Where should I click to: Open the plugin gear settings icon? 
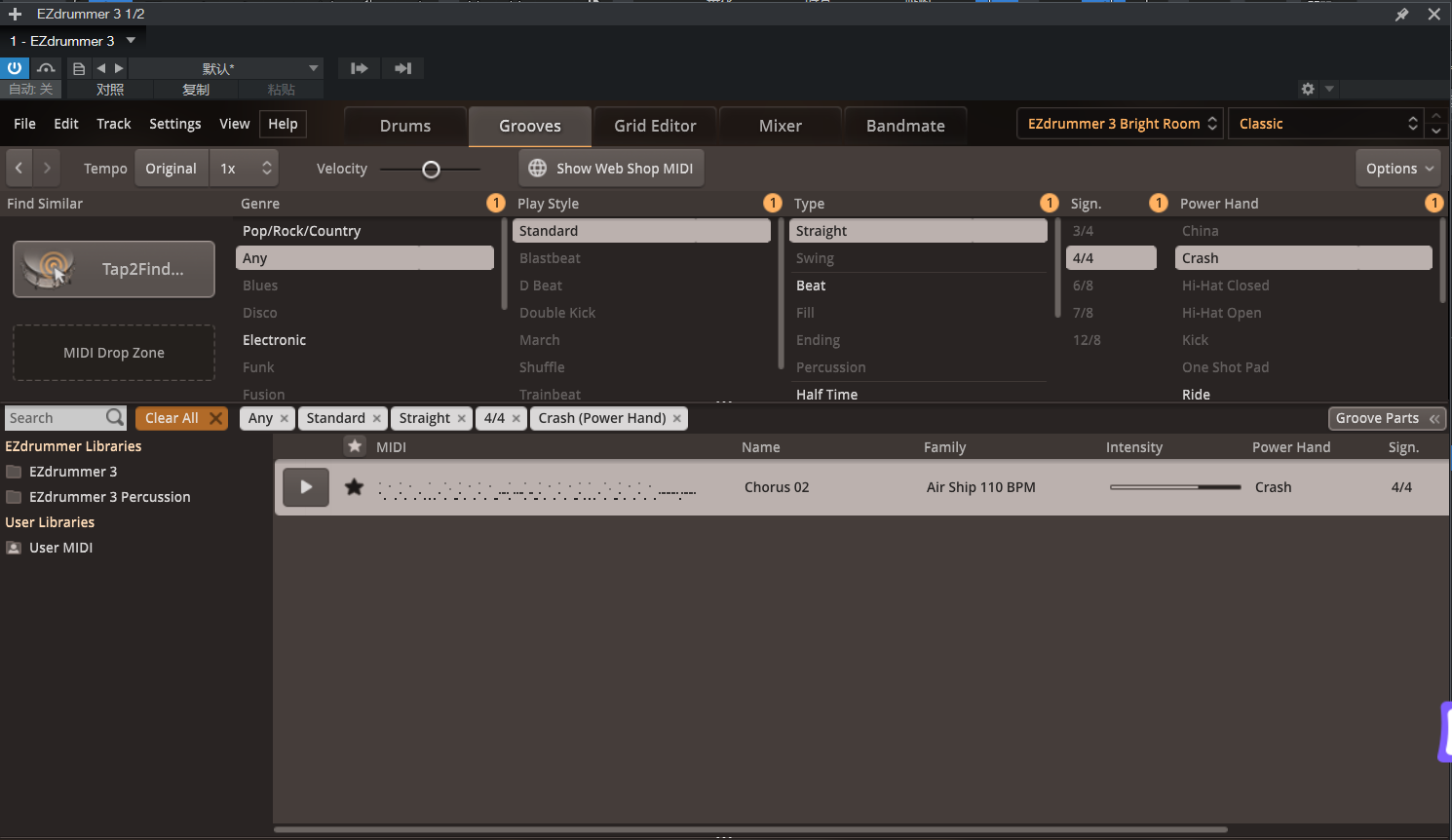(1308, 89)
